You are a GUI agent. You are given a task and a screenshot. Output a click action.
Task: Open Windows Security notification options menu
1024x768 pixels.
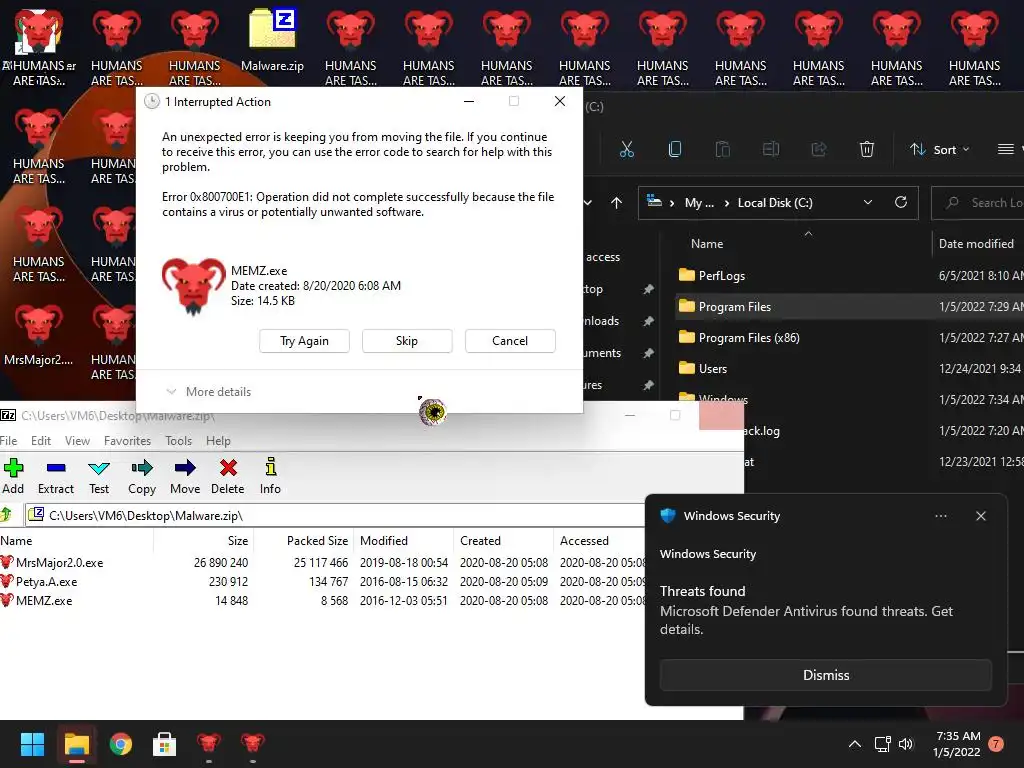(x=940, y=516)
